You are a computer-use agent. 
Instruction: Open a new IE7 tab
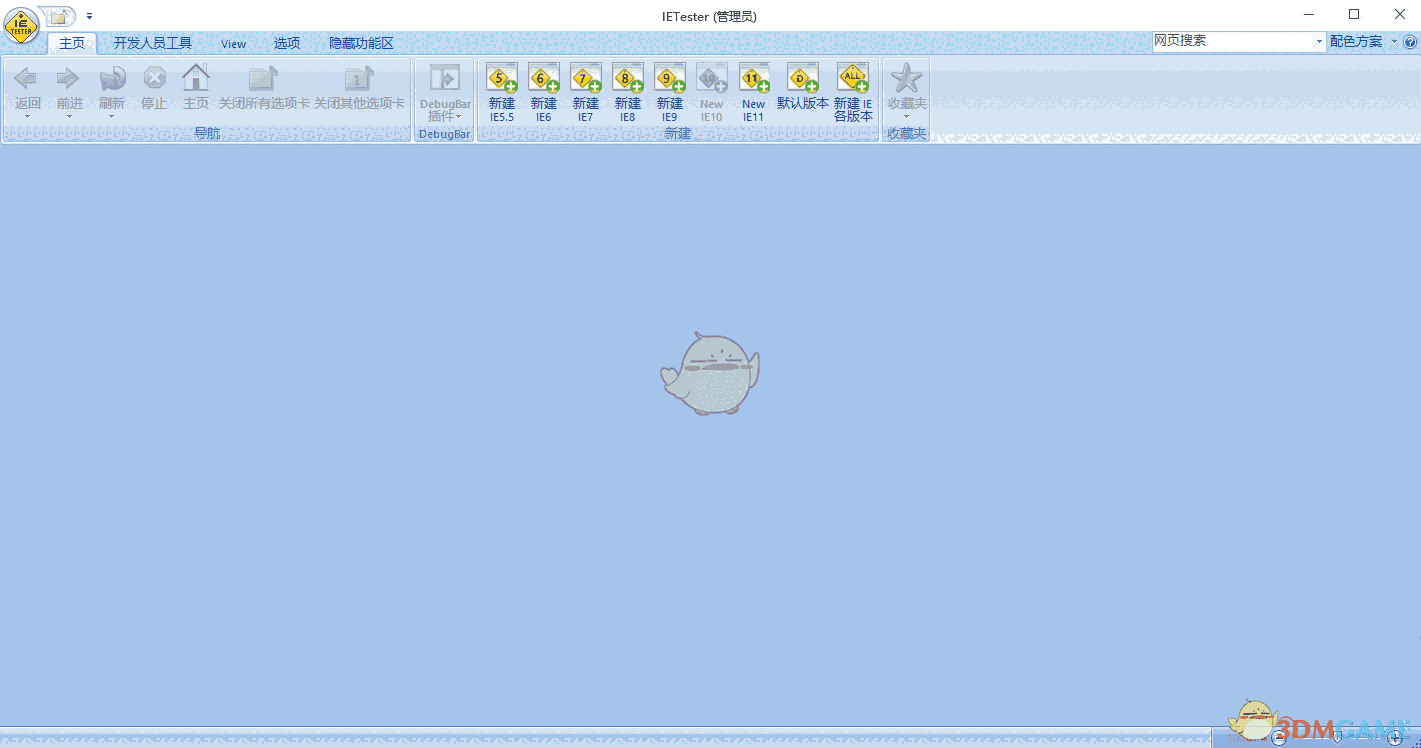click(x=585, y=90)
